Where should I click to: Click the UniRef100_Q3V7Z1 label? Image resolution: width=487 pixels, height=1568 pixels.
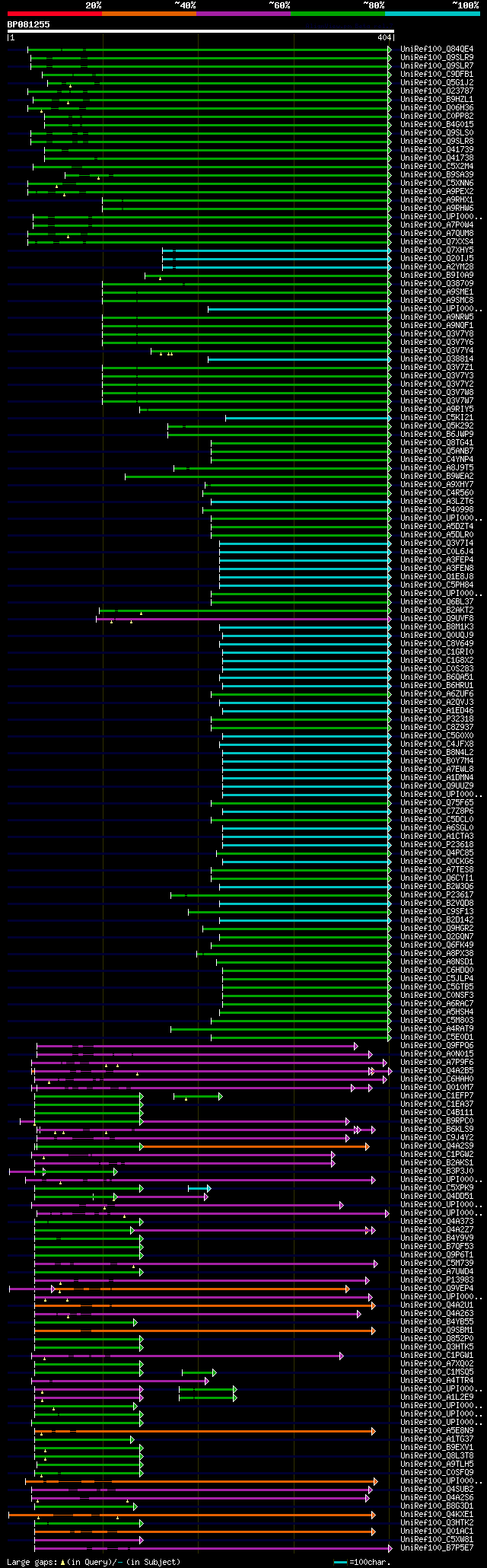(437, 368)
